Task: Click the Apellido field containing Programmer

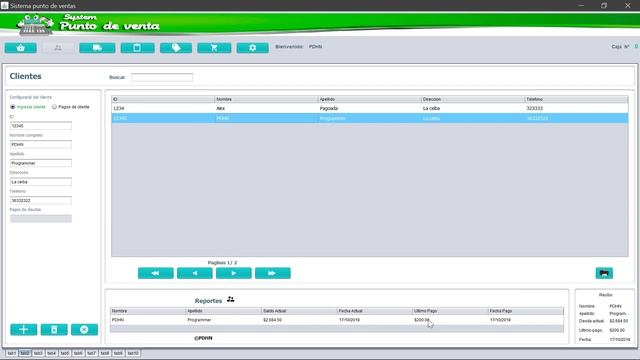Action: click(x=41, y=163)
